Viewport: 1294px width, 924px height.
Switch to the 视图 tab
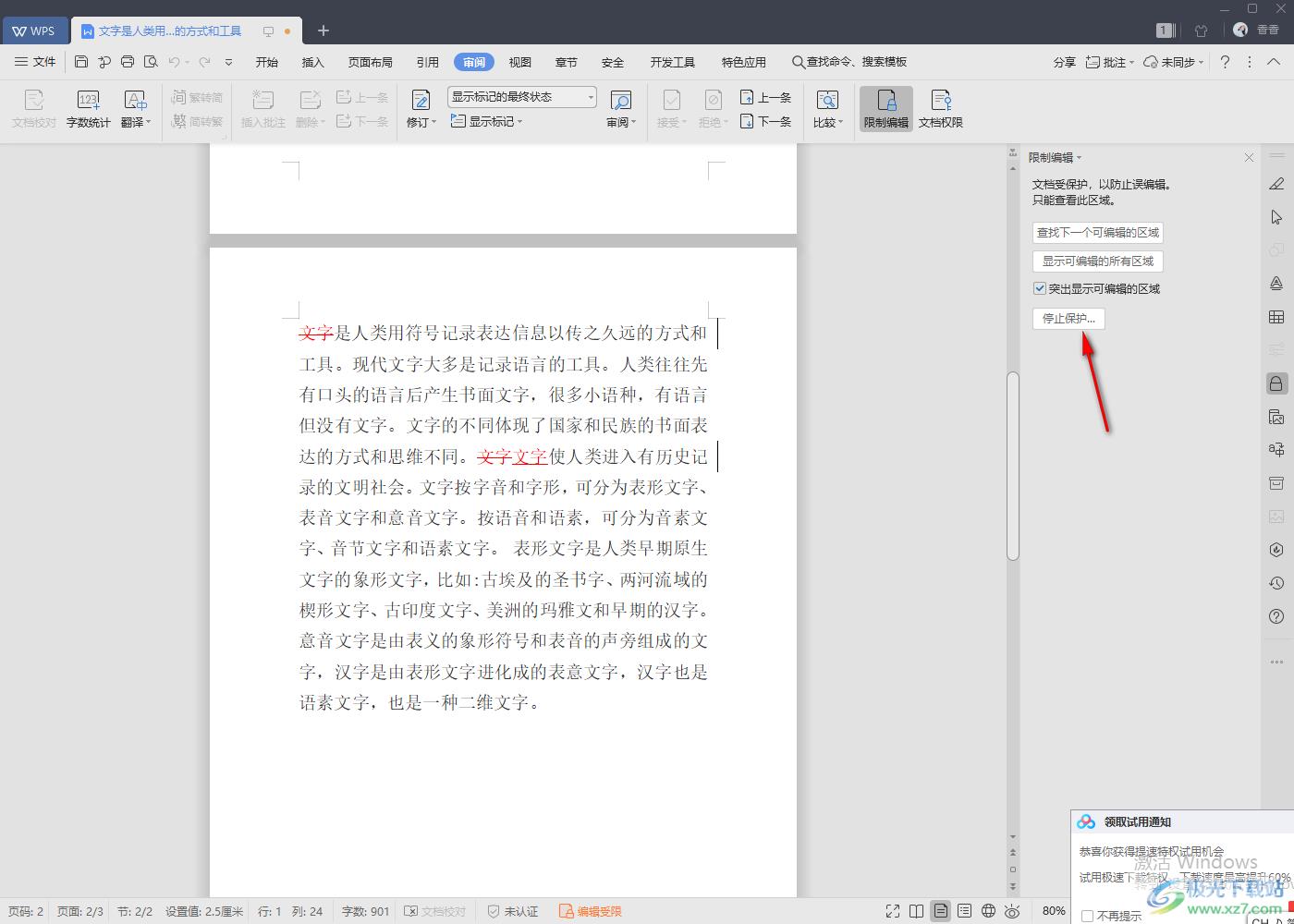pos(520,62)
